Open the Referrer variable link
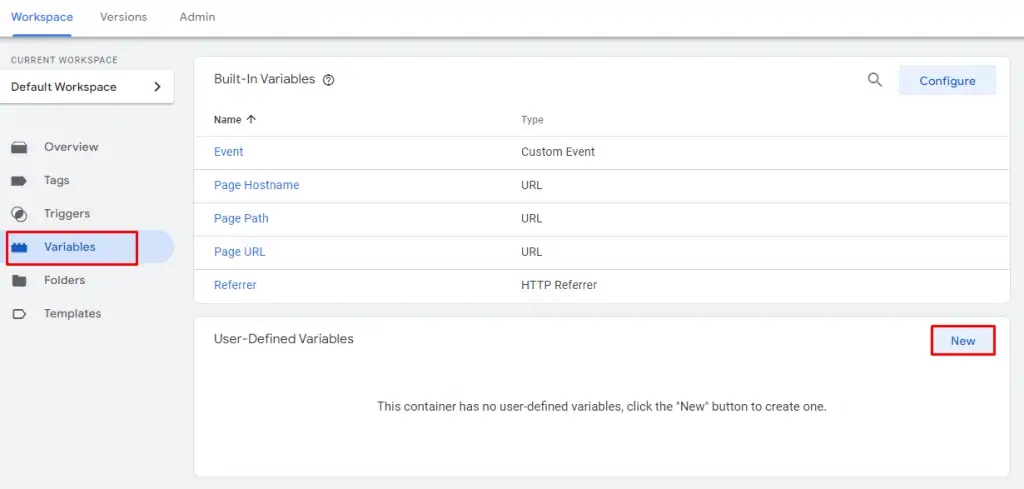Viewport: 1024px width, 489px height. pyautogui.click(x=235, y=285)
